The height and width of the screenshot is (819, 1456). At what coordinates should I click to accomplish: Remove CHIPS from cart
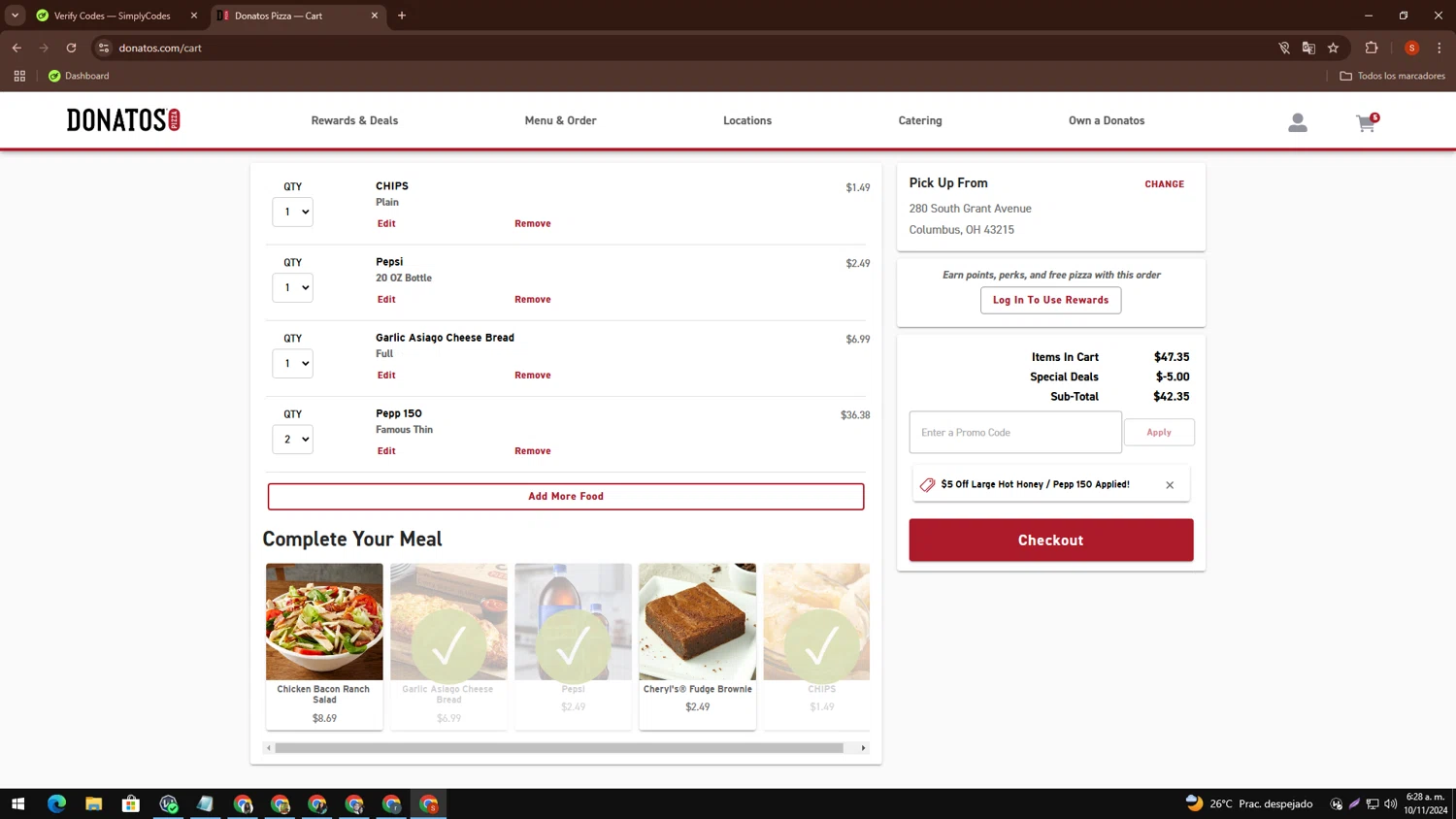click(533, 223)
